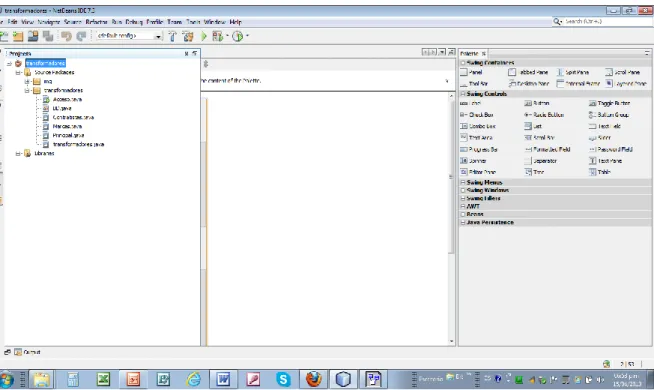Run the project with the green arrow
Viewport: 654px width, 390px height.
[x=204, y=37]
